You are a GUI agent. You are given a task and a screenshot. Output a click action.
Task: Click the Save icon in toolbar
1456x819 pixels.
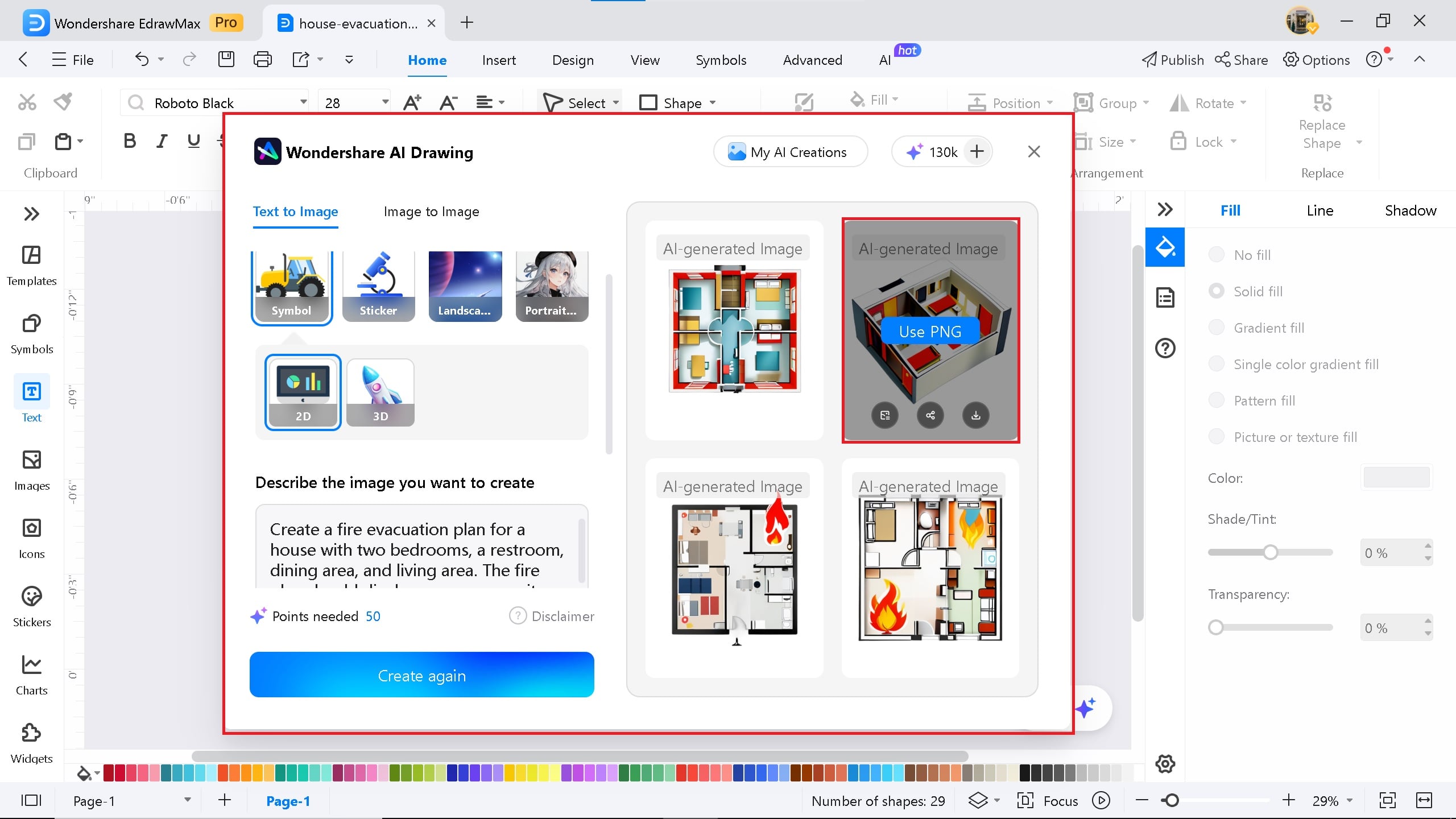pos(226,59)
